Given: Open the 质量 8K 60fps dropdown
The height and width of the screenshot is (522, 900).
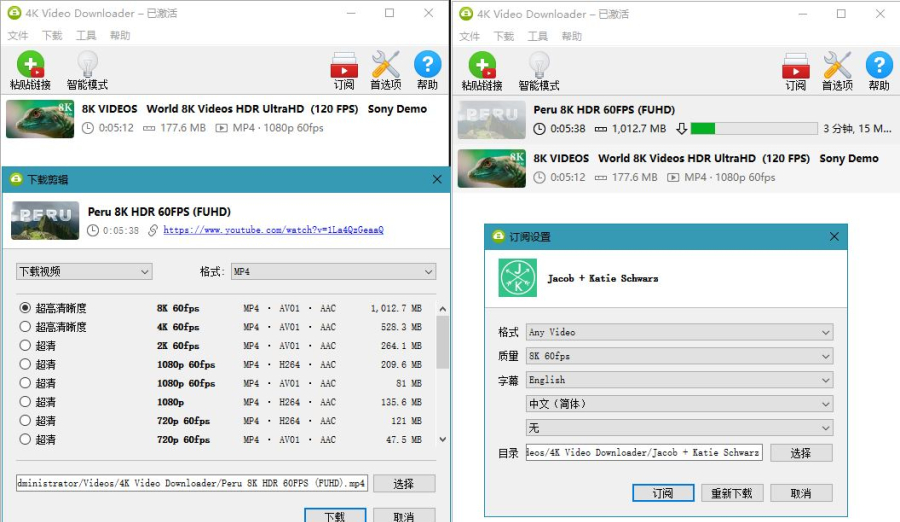Looking at the screenshot, I should 679,356.
